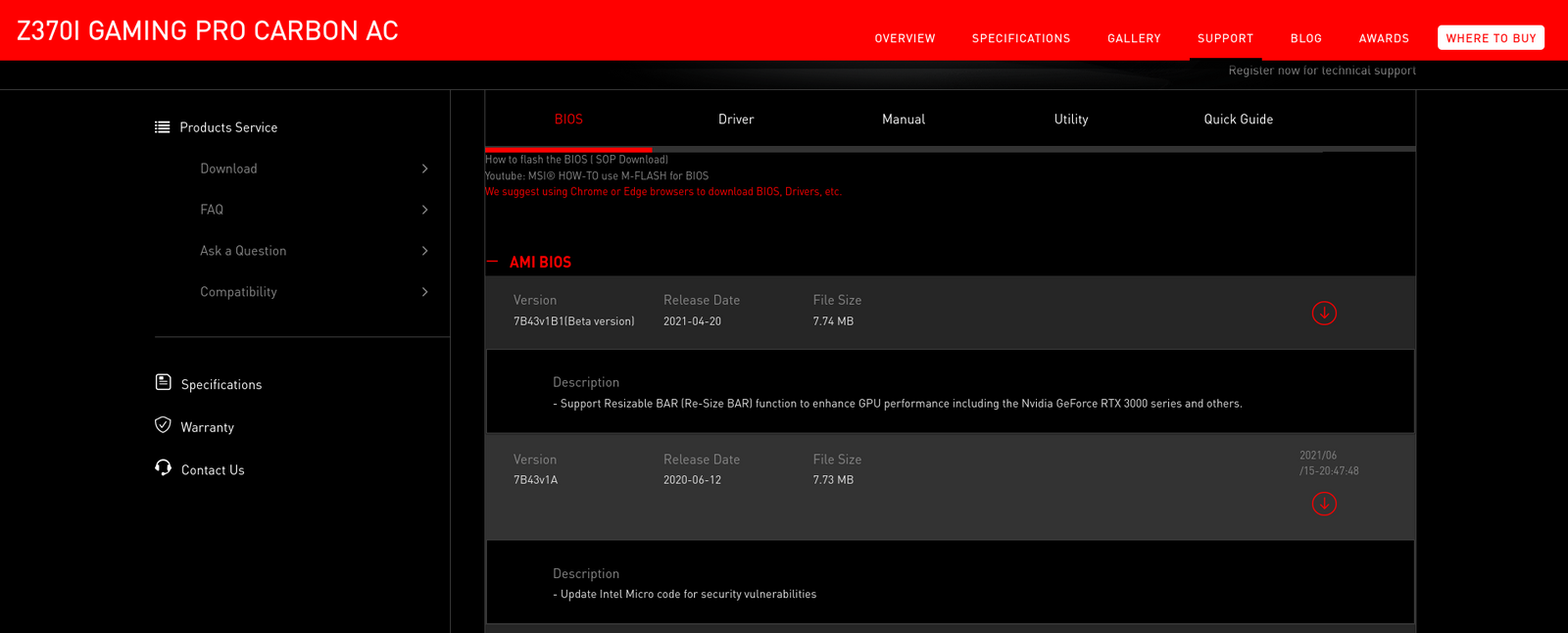Viewport: 1568px width, 633px height.
Task: Expand the Download sidebar chevron
Action: point(424,169)
